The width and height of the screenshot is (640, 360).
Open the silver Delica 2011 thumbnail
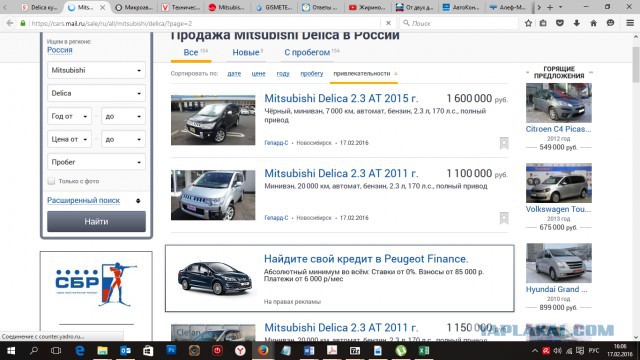point(213,195)
